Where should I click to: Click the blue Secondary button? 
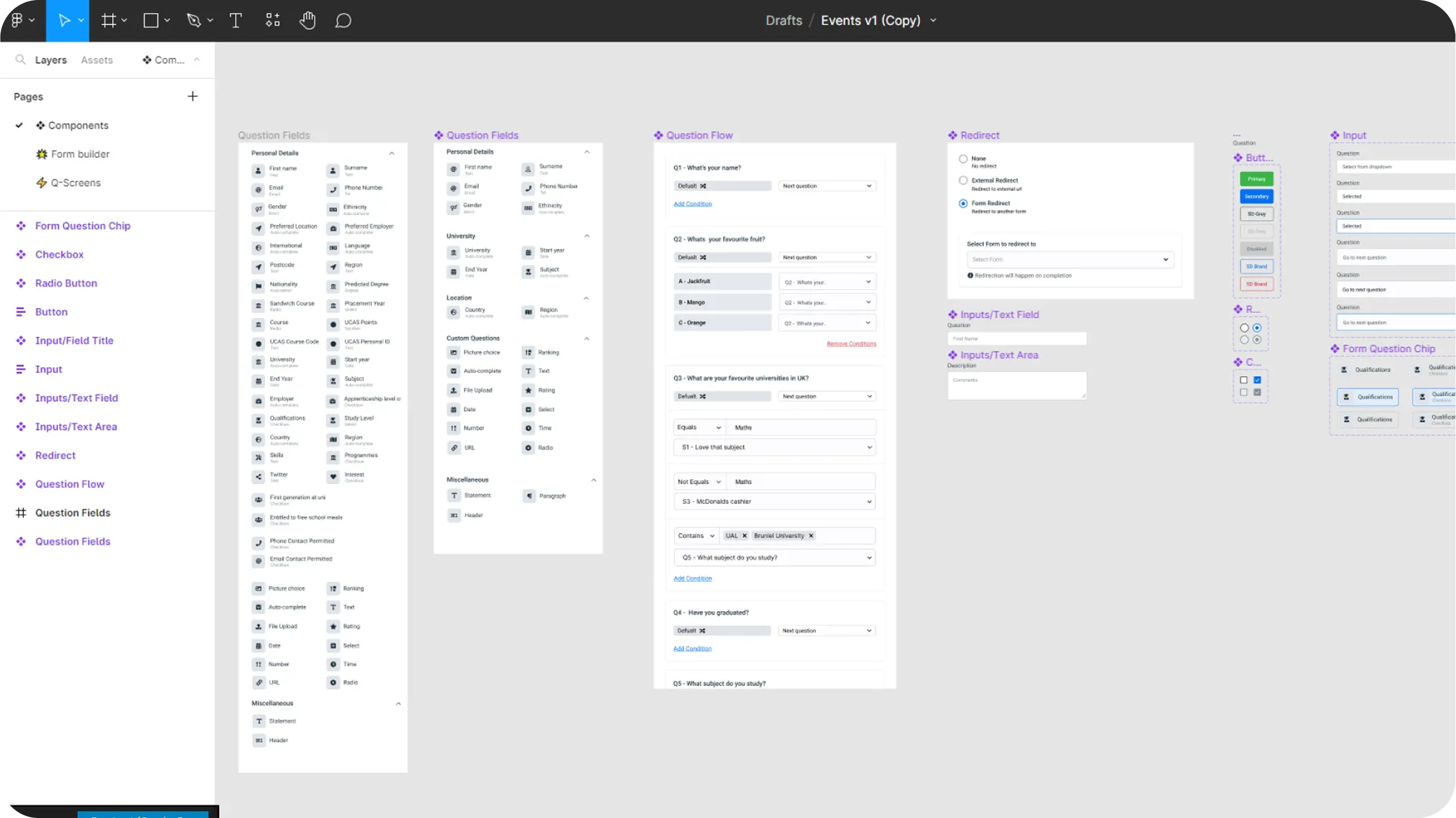[1256, 196]
